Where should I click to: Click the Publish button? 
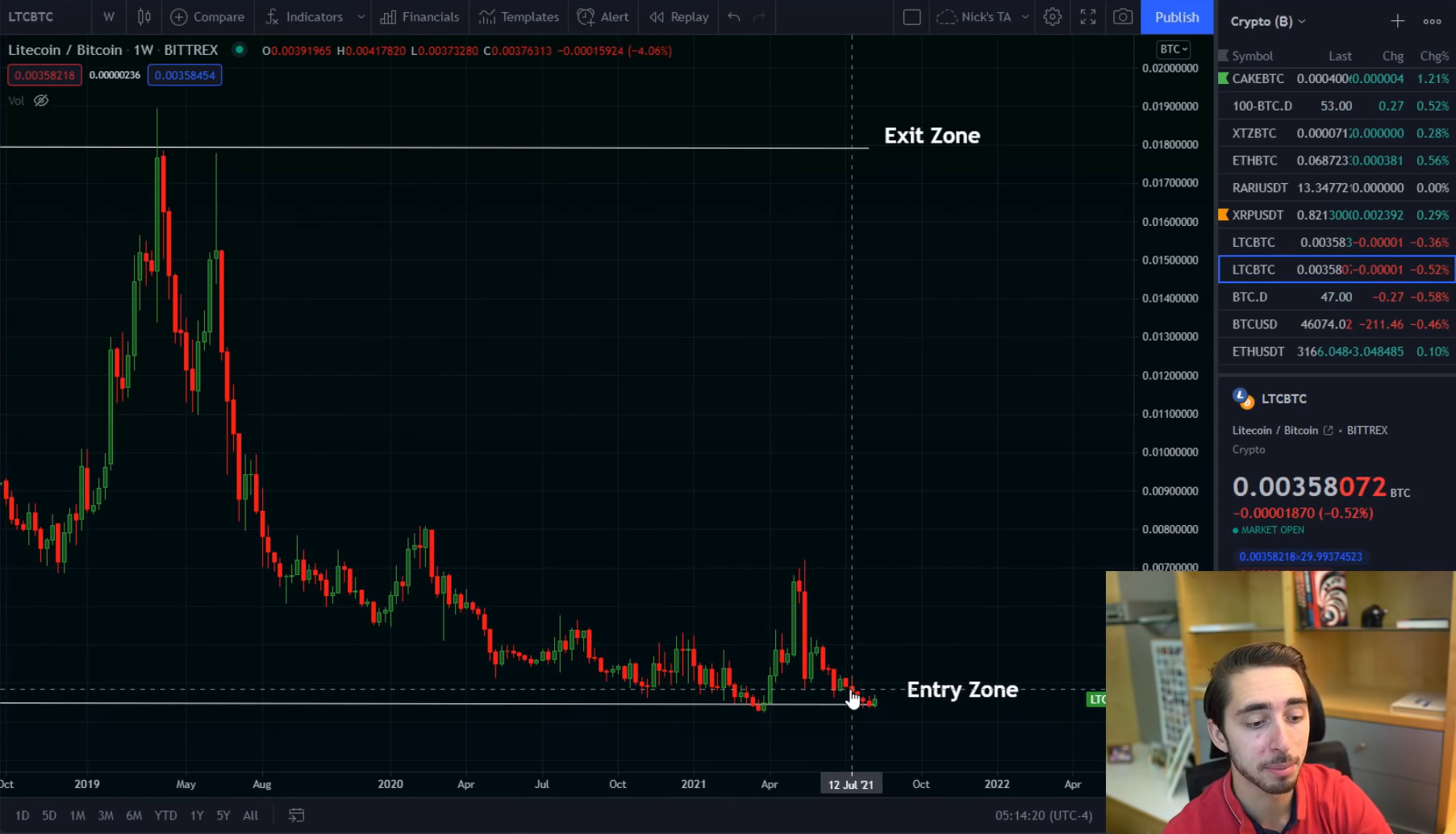(1176, 17)
